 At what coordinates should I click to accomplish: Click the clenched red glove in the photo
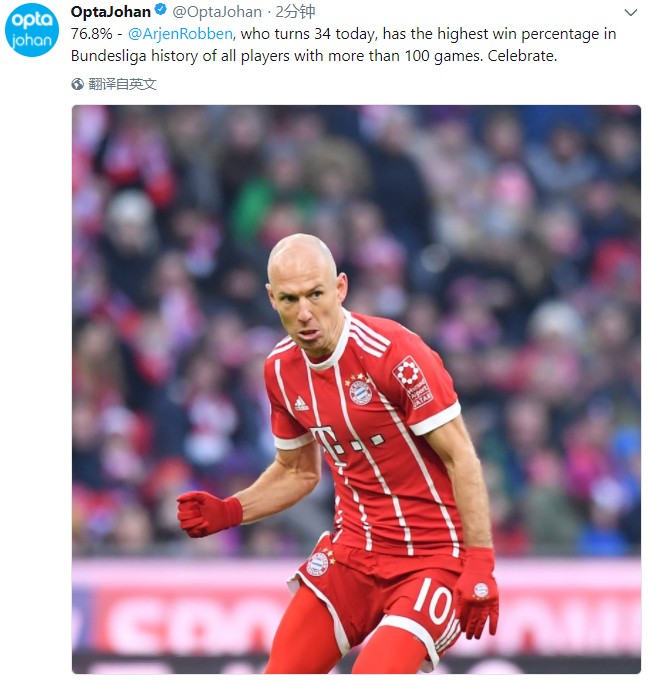tap(210, 514)
